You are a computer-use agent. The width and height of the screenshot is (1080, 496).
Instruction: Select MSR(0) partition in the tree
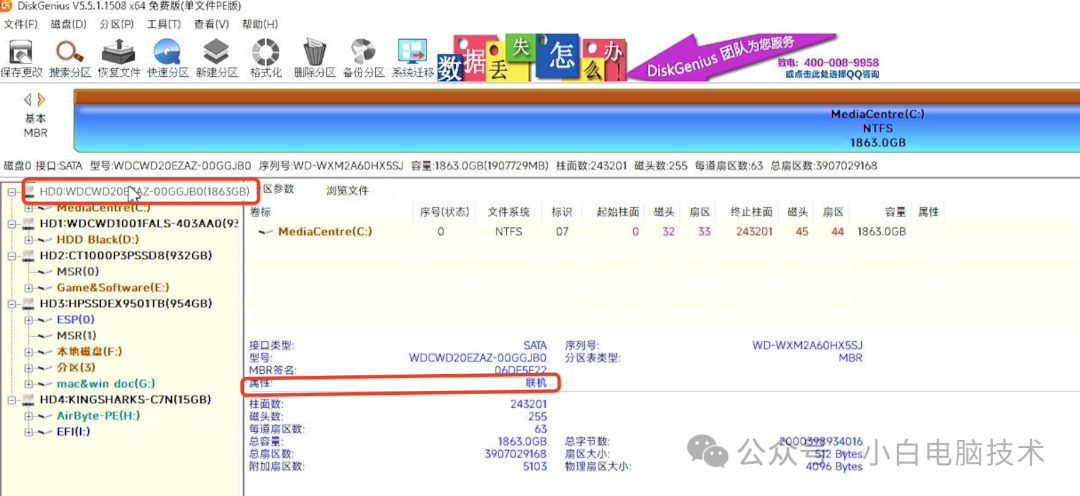tap(78, 271)
